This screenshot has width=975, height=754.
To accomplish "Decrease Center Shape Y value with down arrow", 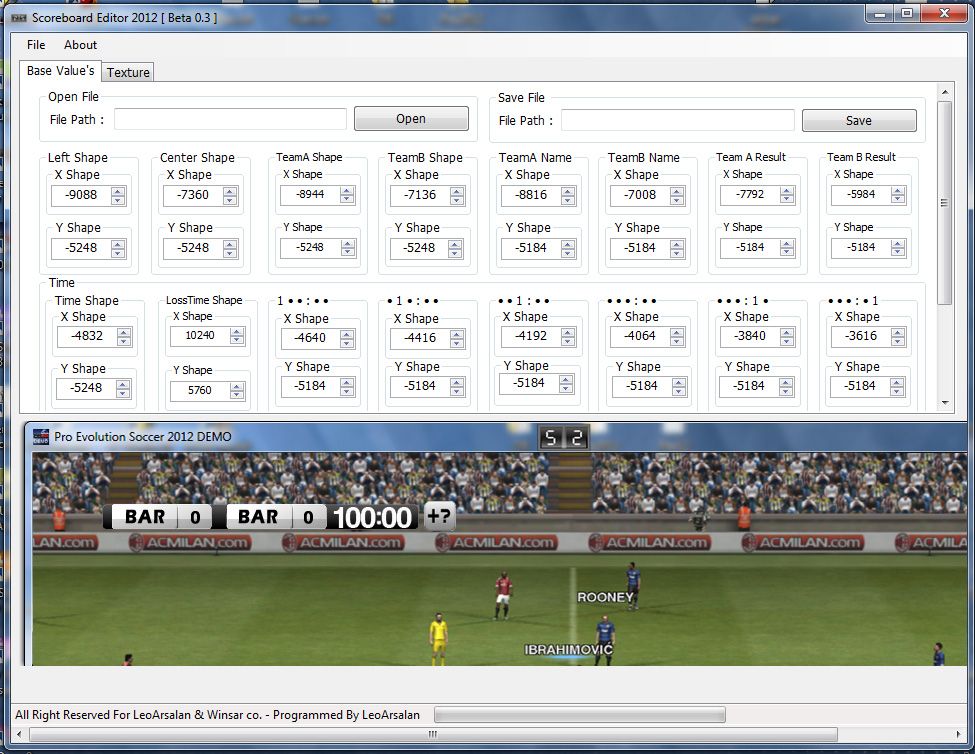I will 230,252.
